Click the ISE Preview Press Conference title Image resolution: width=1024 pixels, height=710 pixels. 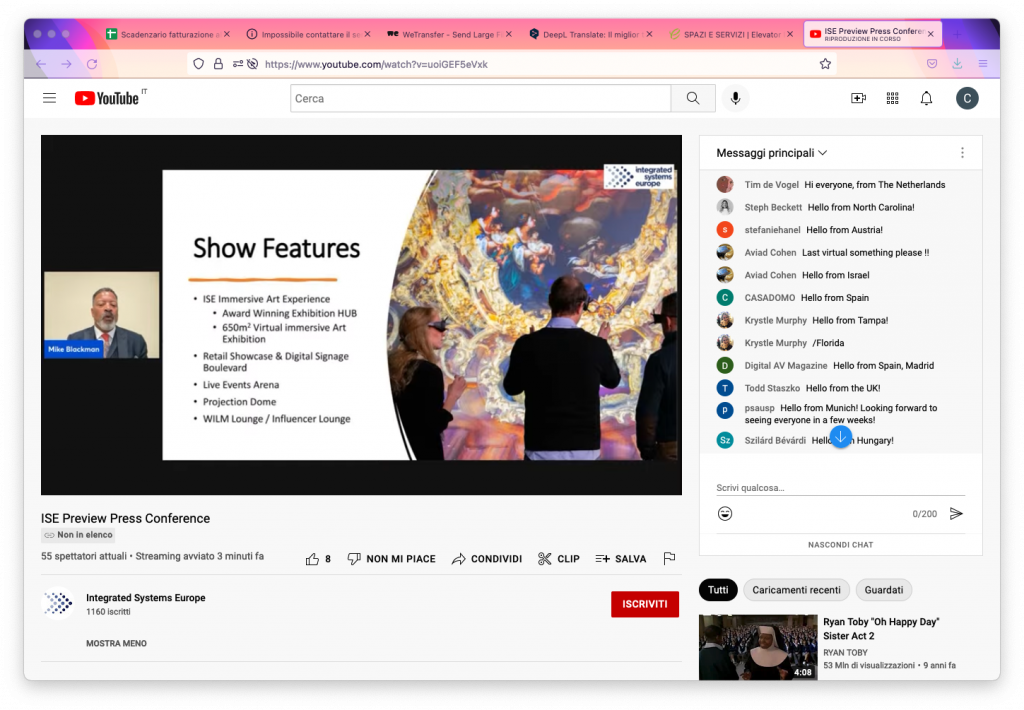(x=125, y=518)
